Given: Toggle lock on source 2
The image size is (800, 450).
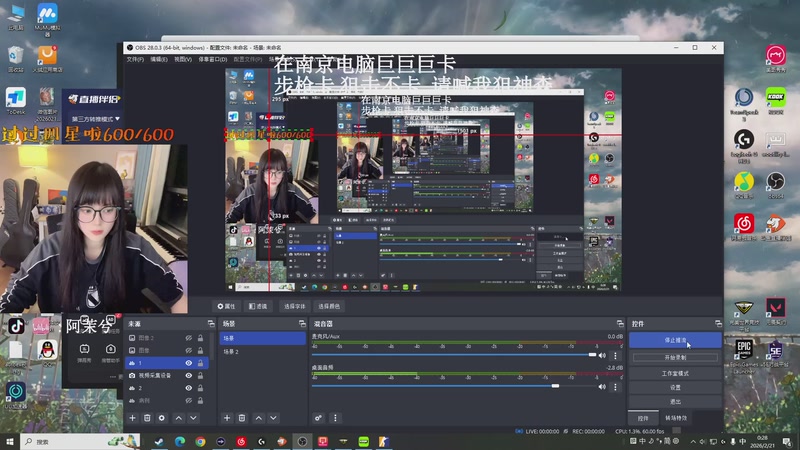Looking at the screenshot, I should pyautogui.click(x=201, y=388).
